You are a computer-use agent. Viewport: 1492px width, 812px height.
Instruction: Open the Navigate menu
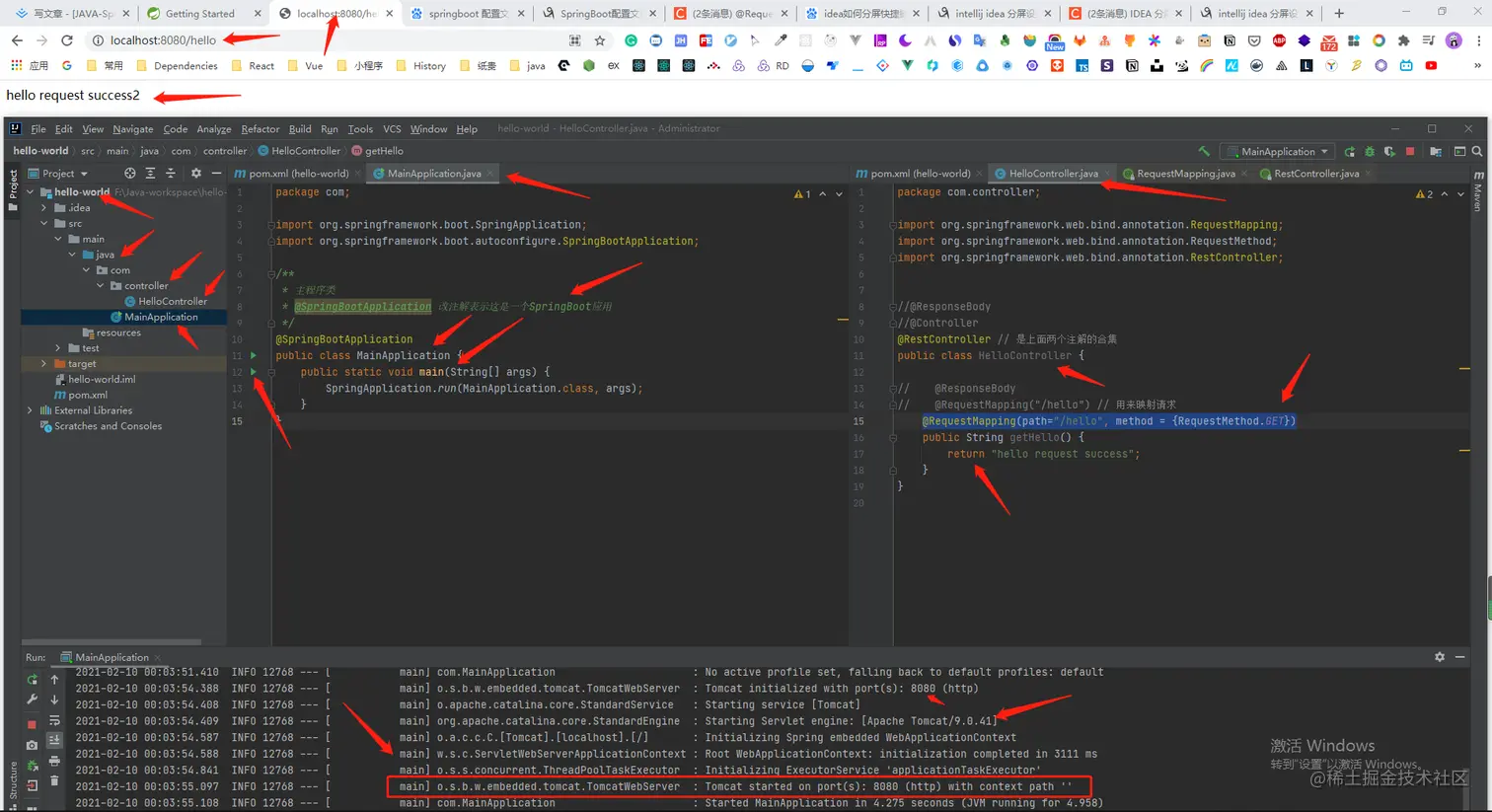[x=132, y=129]
